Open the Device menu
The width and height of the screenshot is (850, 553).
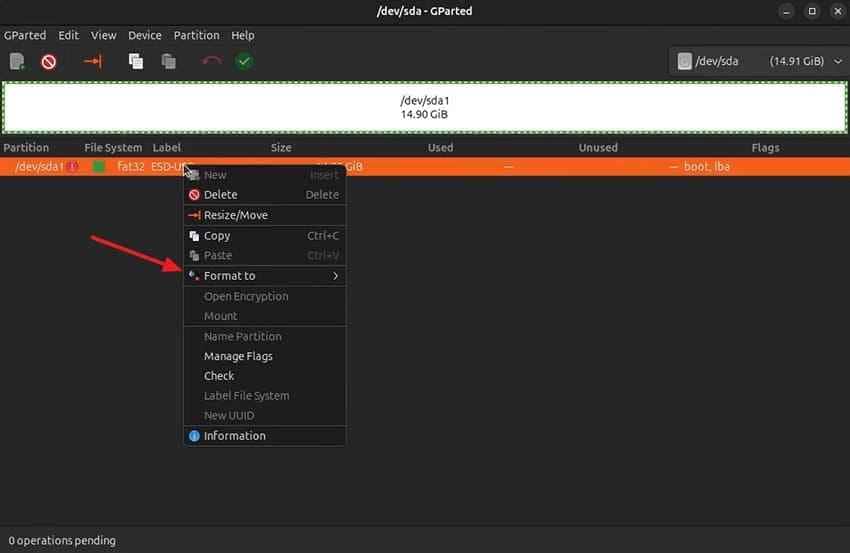point(145,35)
